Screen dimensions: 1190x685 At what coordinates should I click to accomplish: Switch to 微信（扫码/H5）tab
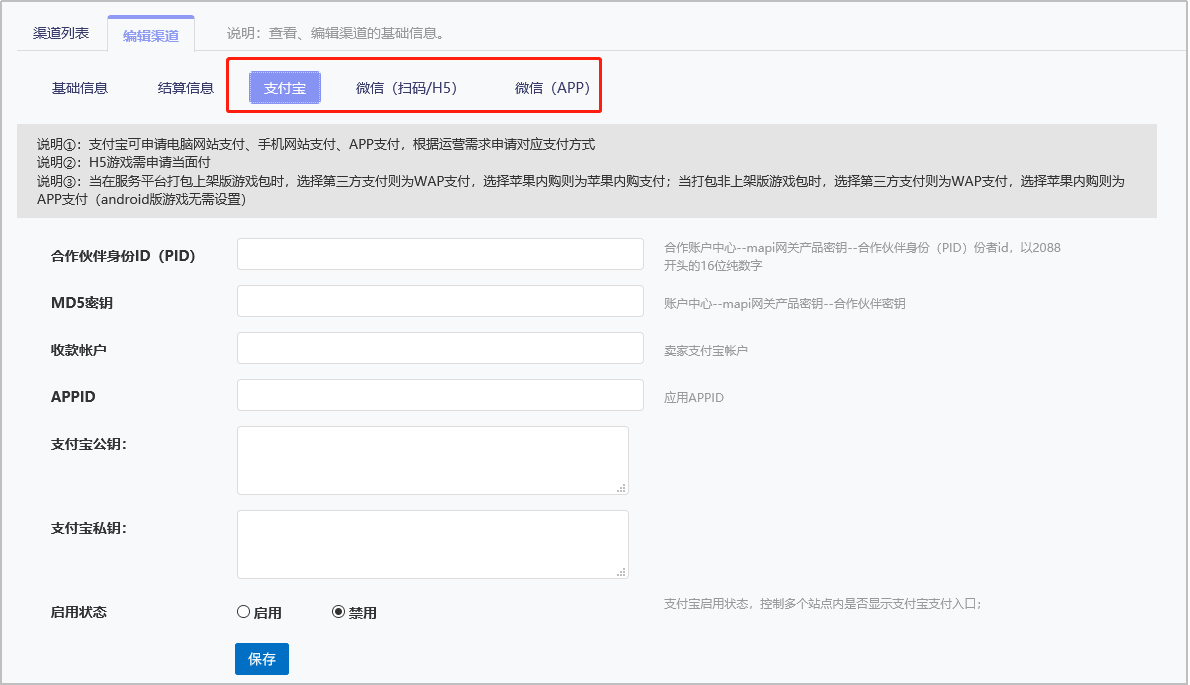[x=406, y=88]
